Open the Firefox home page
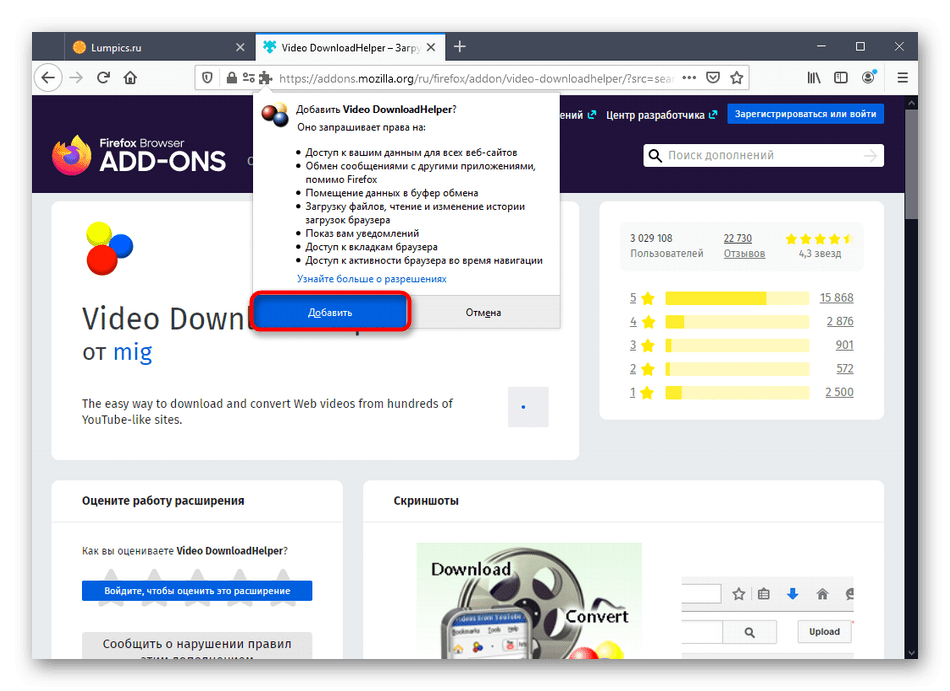Viewport: 950px width, 691px height. 130,78
